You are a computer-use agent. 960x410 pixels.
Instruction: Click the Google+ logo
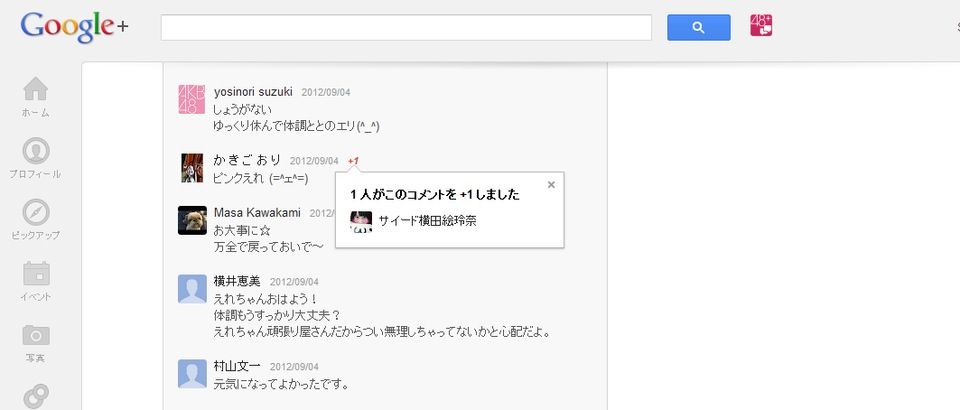click(74, 28)
